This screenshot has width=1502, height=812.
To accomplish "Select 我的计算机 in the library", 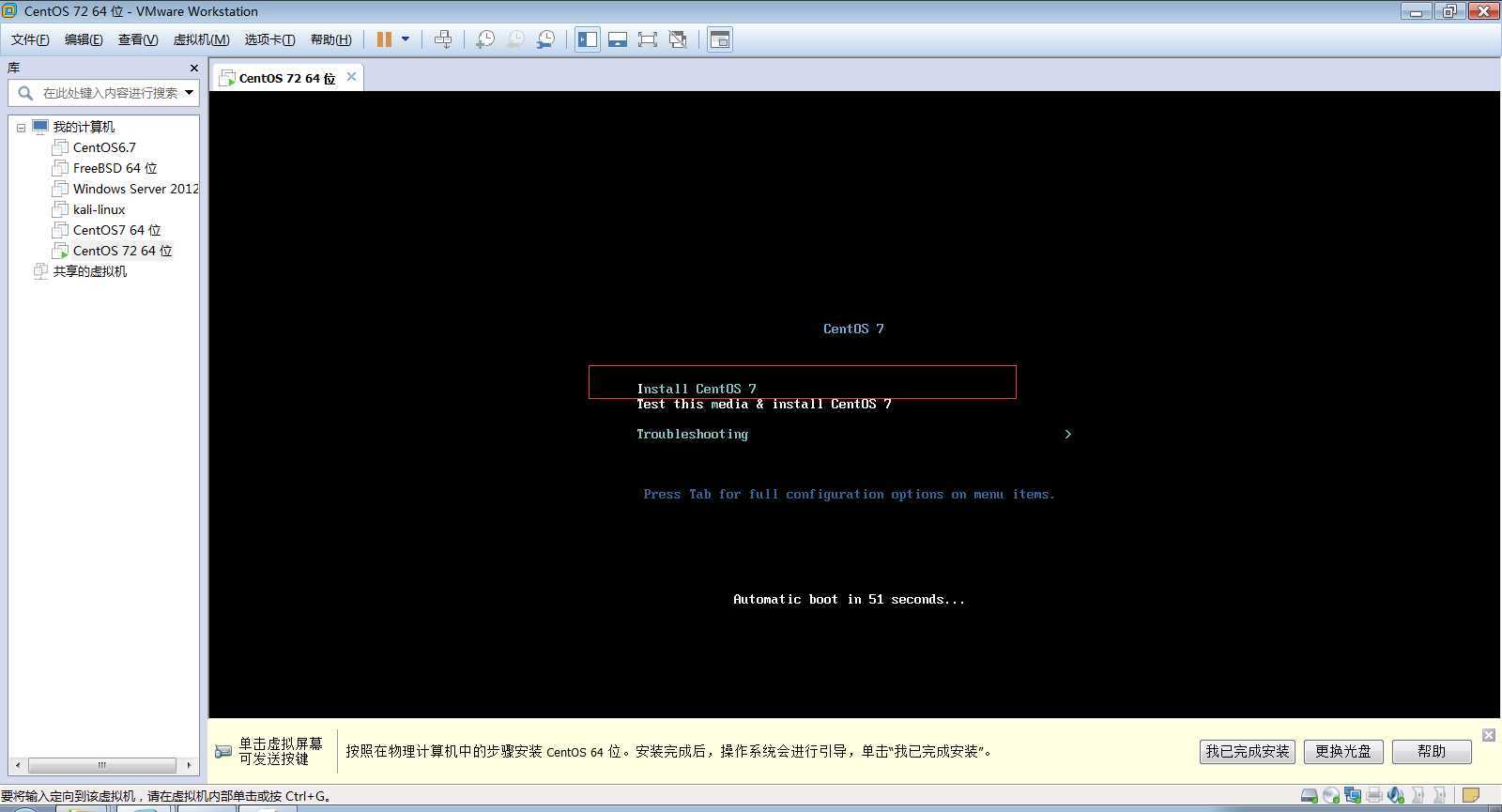I will click(x=84, y=127).
